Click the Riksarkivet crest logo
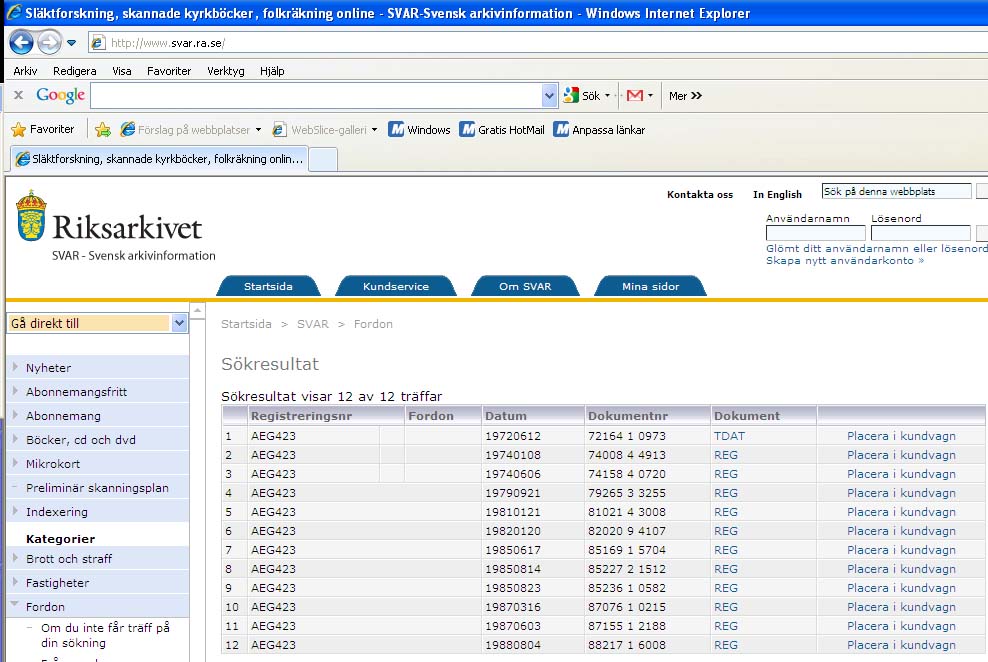 click(31, 216)
